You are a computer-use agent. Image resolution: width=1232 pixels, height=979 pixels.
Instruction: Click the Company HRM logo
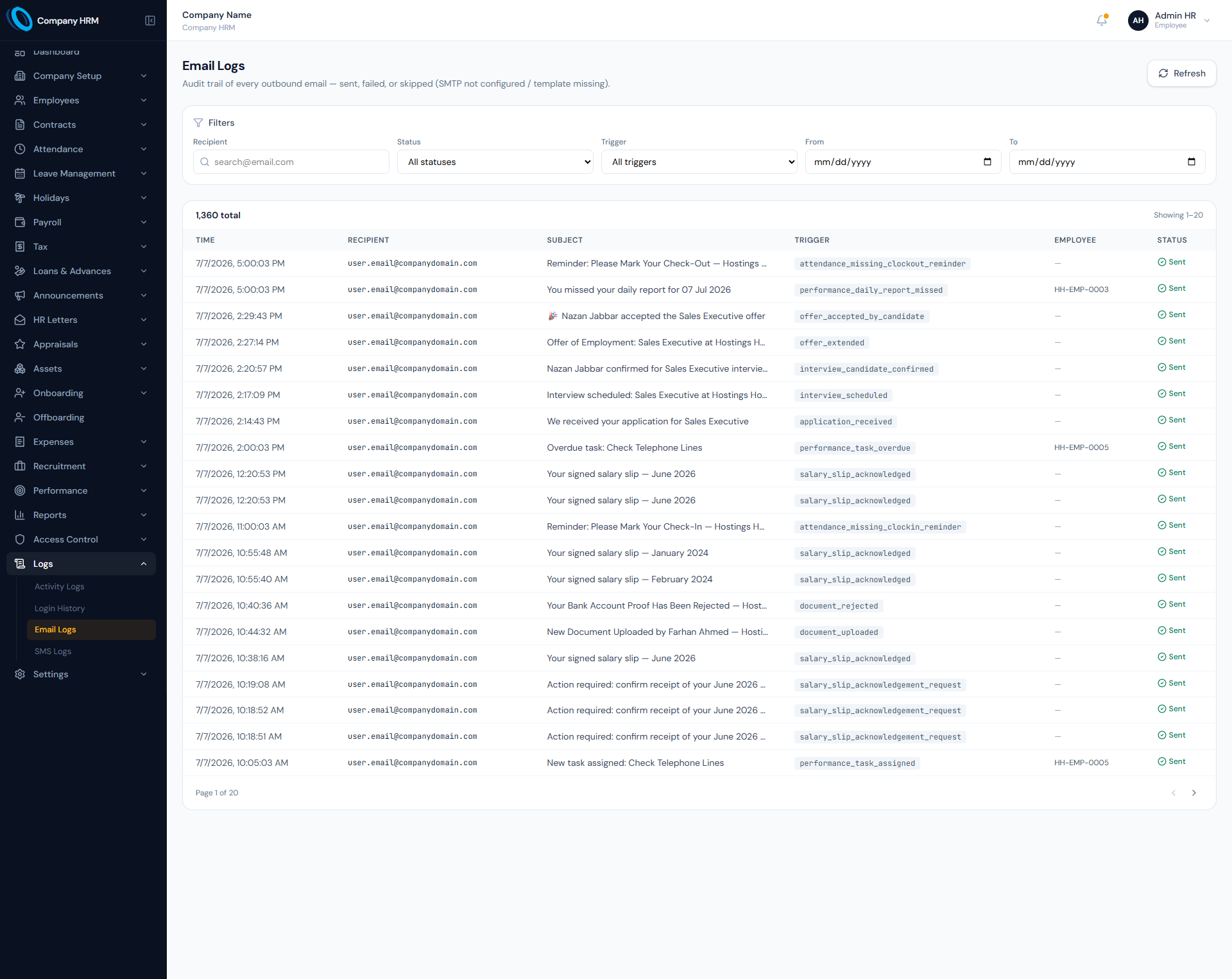click(19, 20)
